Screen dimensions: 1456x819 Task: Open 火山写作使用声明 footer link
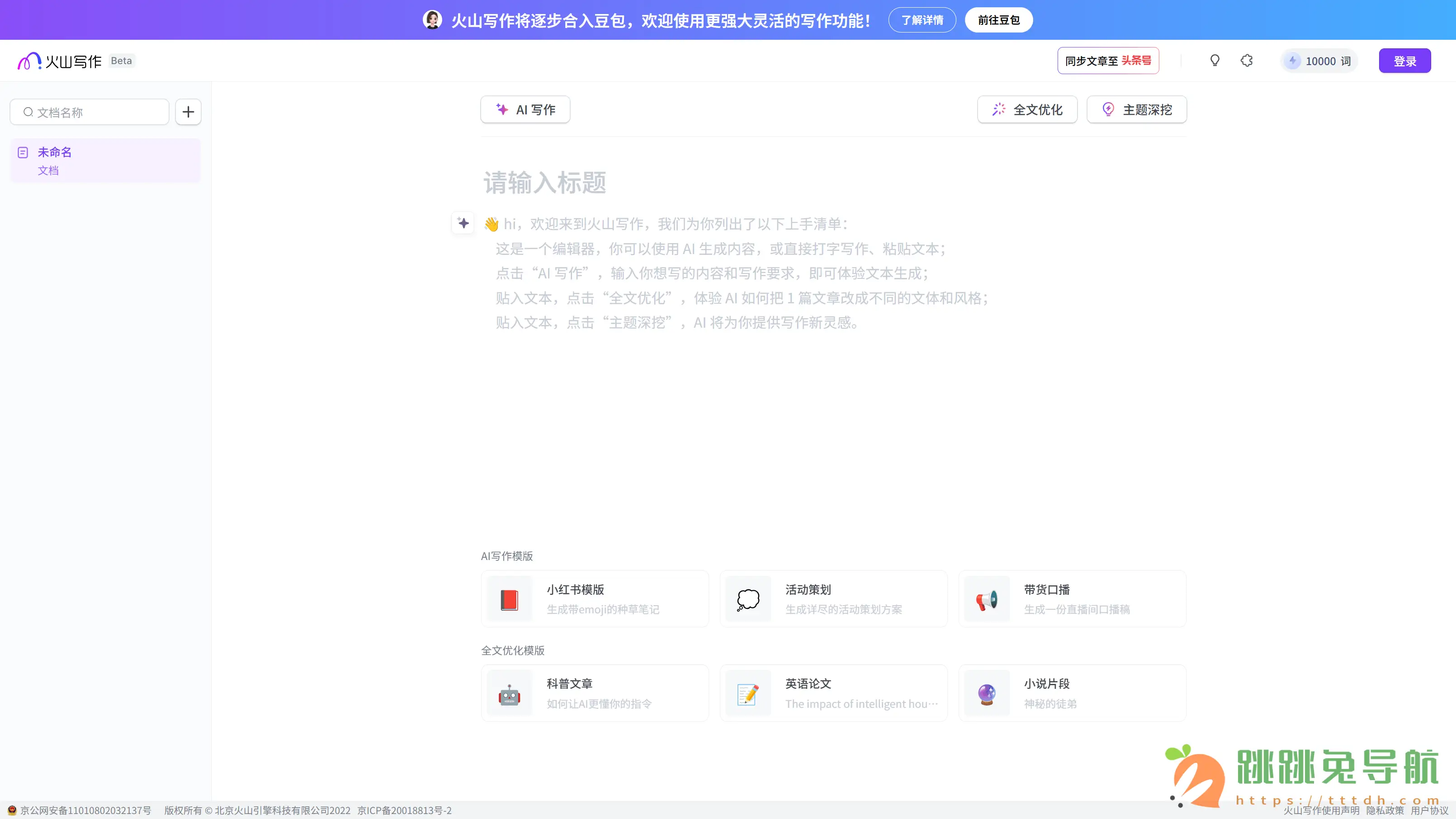1321,810
